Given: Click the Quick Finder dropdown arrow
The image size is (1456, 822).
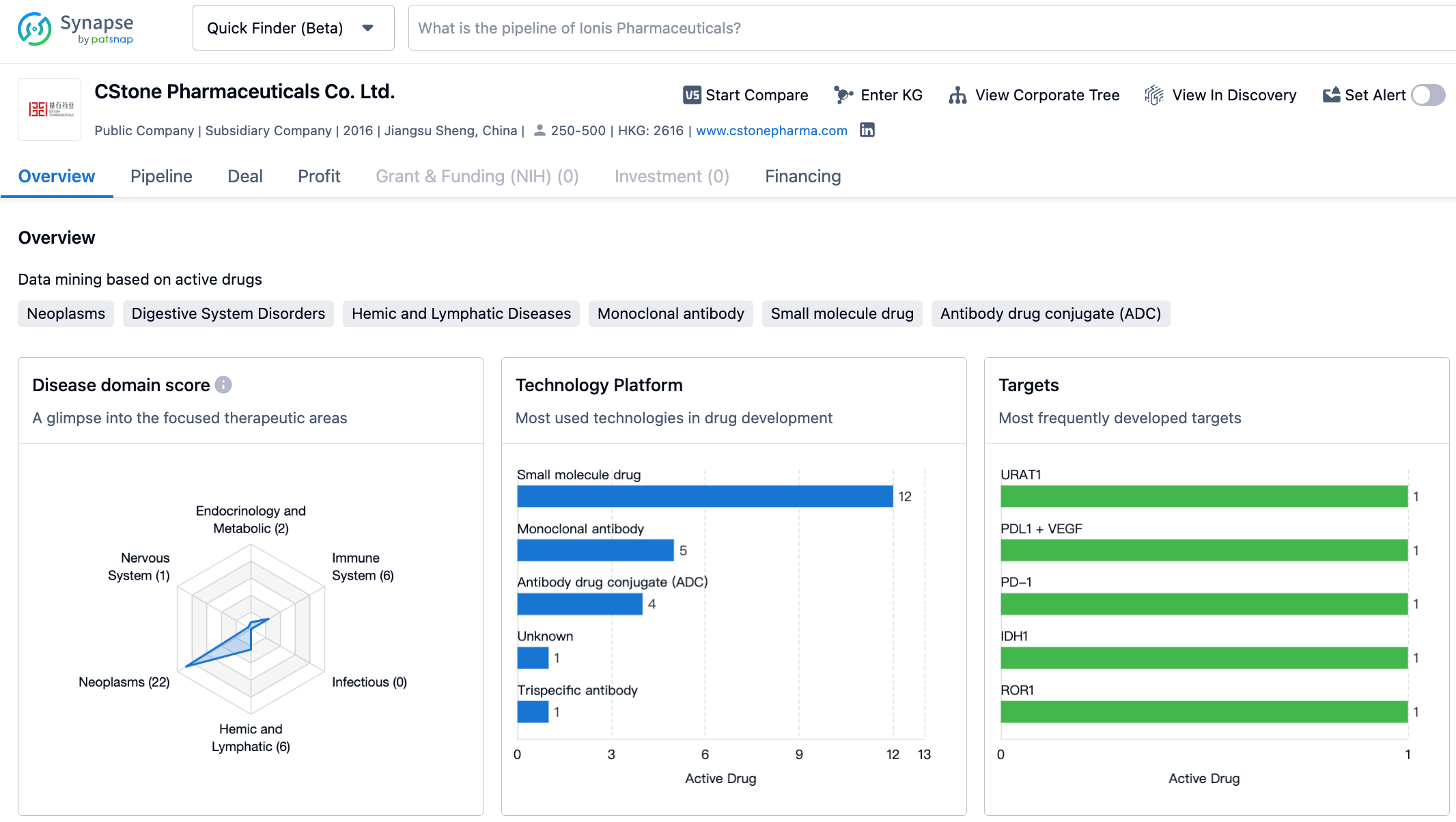Looking at the screenshot, I should pyautogui.click(x=369, y=28).
